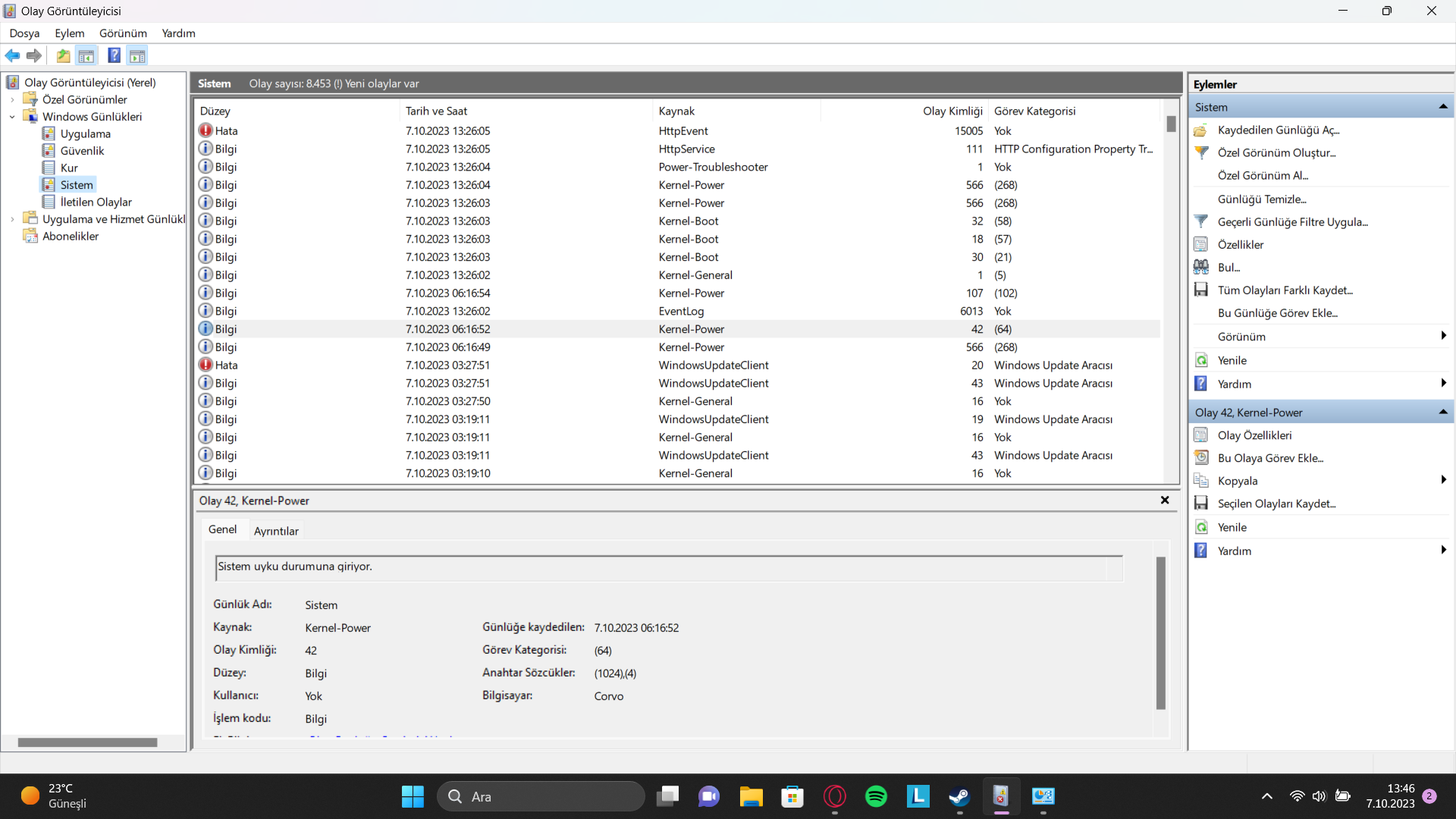This screenshot has width=1456, height=819.
Task: Expand the Görünüm submenu arrow
Action: [1443, 336]
